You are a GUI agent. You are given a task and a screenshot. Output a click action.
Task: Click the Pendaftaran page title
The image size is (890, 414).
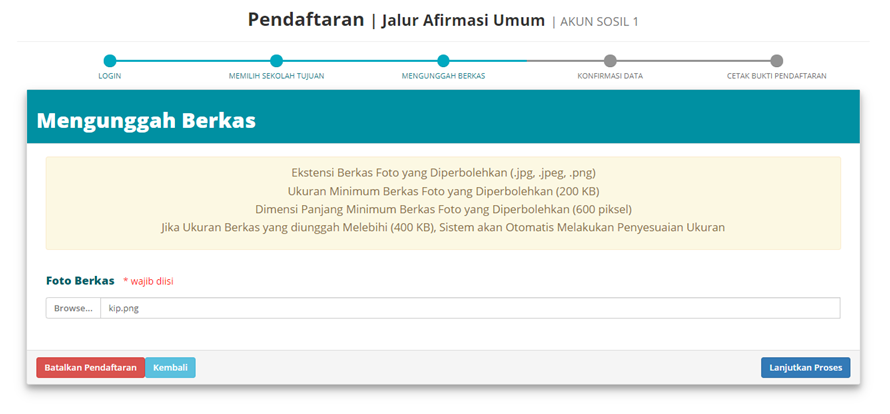click(306, 20)
